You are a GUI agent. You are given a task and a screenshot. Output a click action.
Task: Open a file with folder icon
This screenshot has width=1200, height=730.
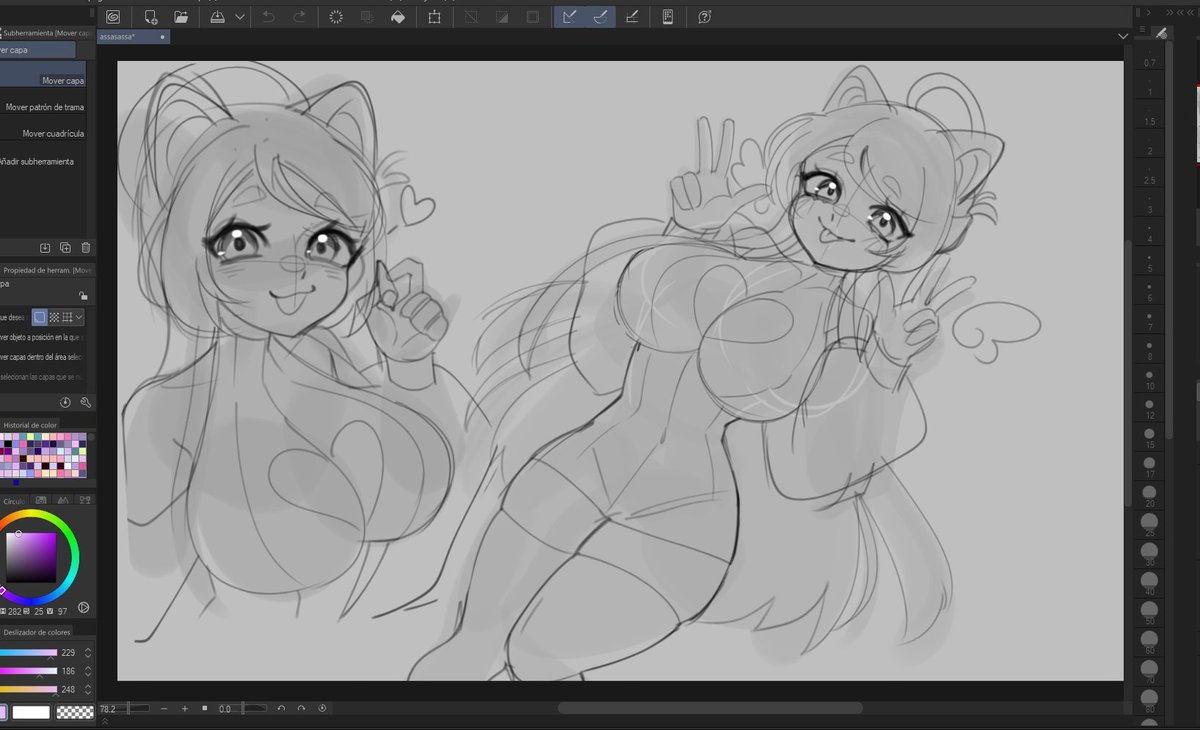(x=181, y=17)
